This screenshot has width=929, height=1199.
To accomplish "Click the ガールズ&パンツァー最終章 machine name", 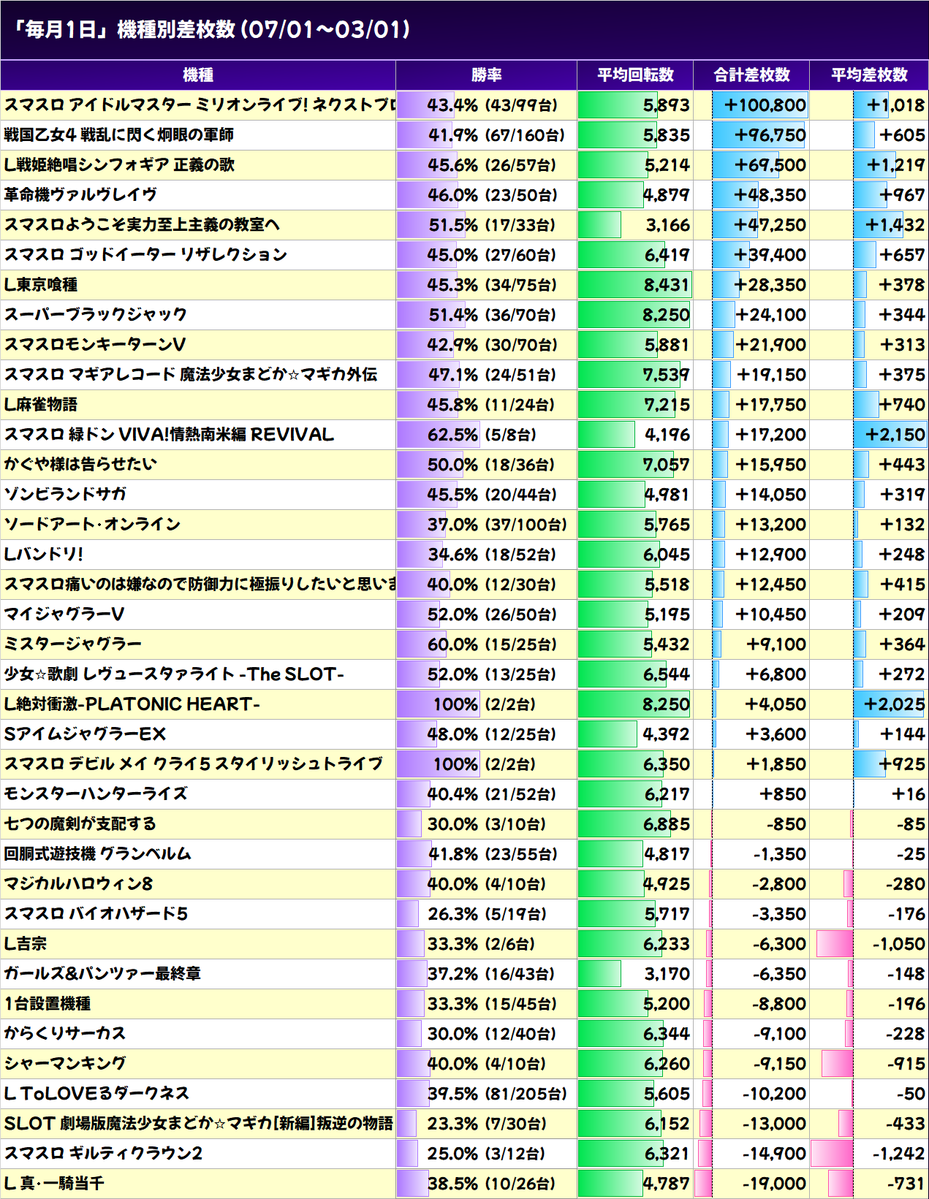I will [102, 973].
